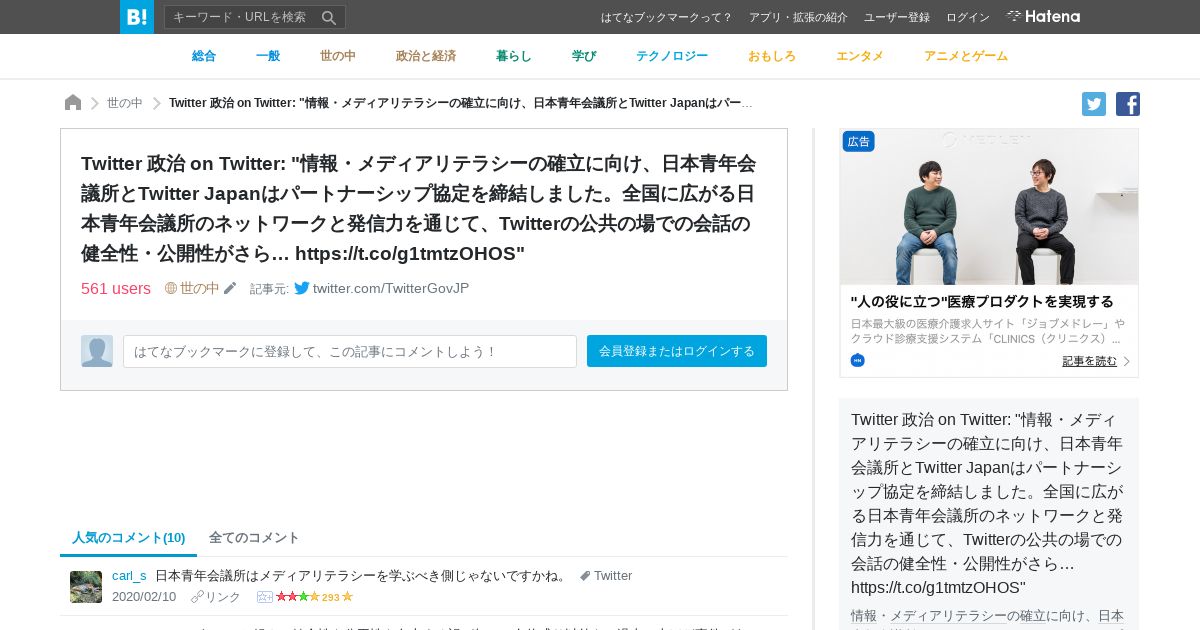
Task: Click the Twitter tag on carl_s comment
Action: 606,576
